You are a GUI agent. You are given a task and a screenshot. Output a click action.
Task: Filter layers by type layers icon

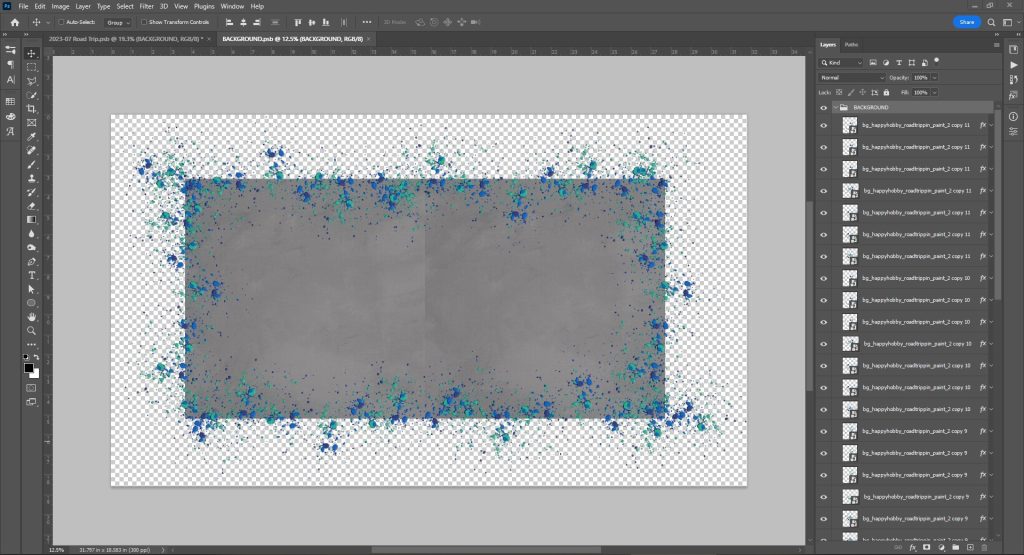point(901,62)
